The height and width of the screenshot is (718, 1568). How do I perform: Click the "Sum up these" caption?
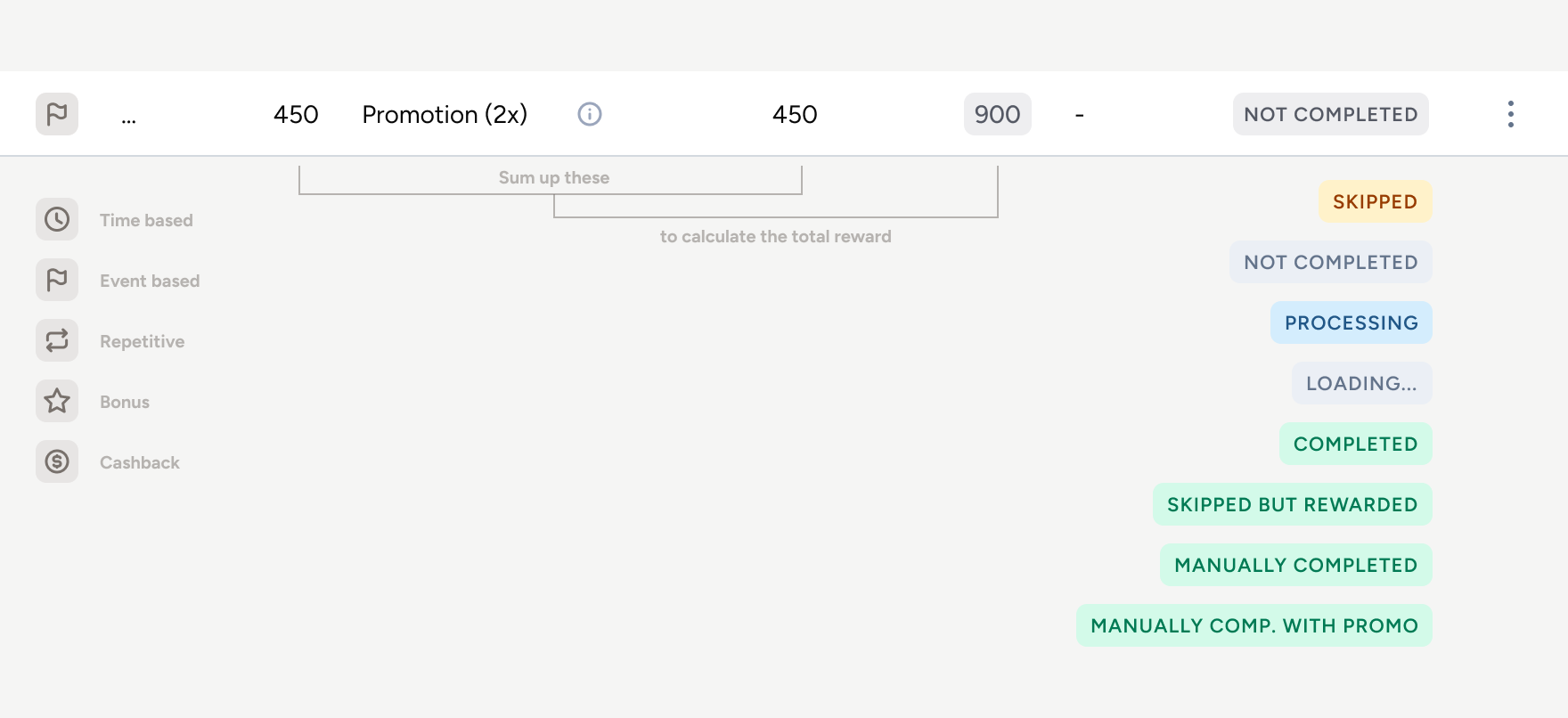point(554,177)
